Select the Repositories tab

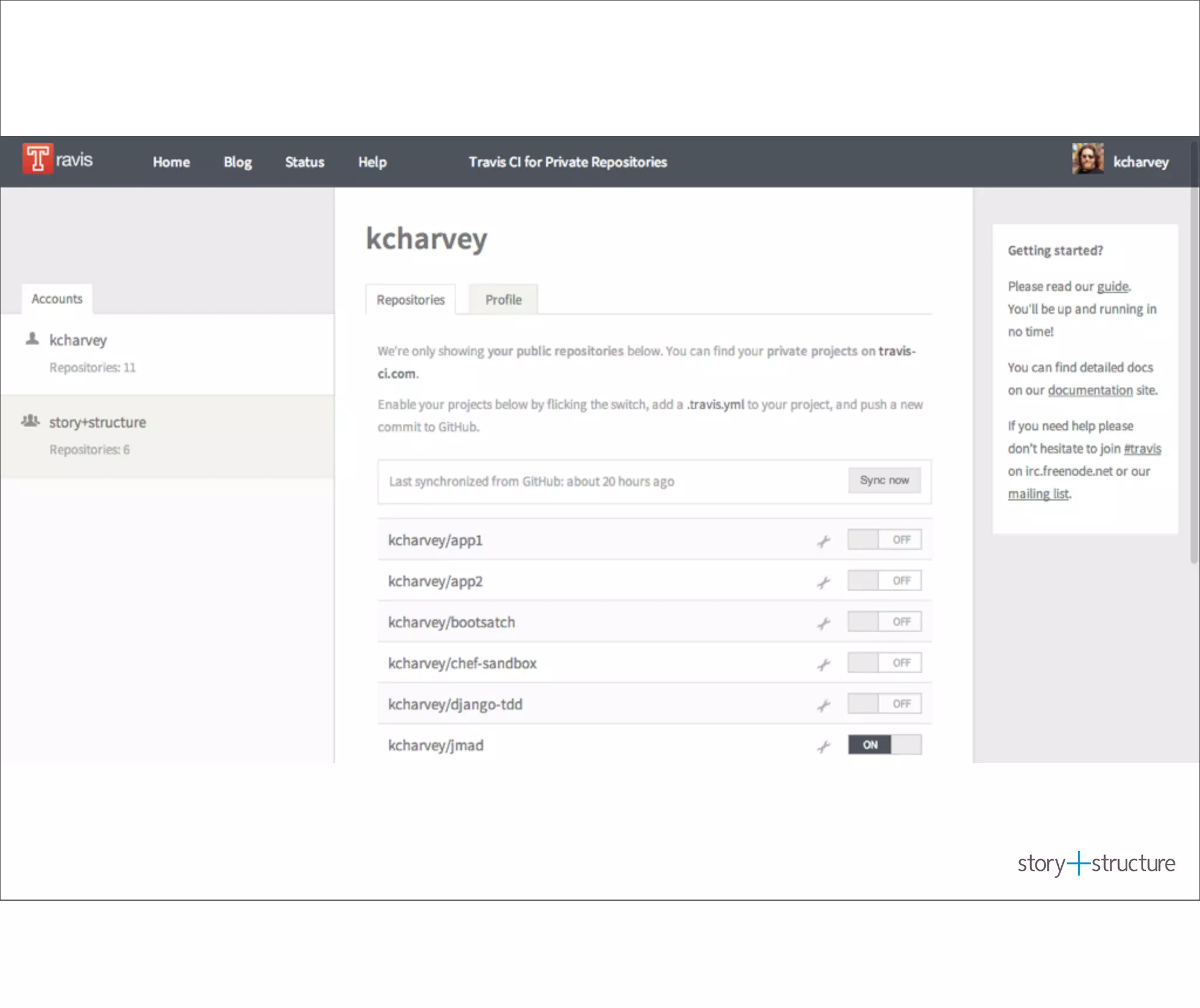(x=410, y=299)
